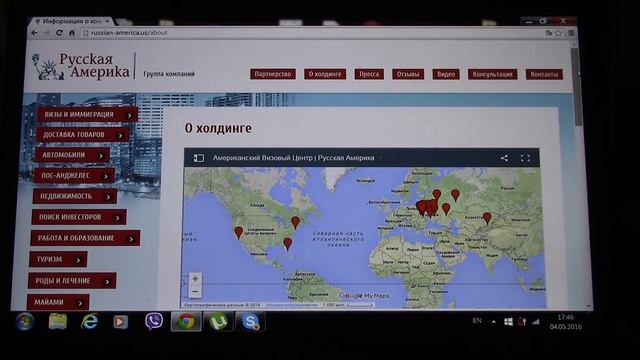Viewport: 640px width, 360px height.
Task: Reload the page with refresh icon
Action: point(60,33)
